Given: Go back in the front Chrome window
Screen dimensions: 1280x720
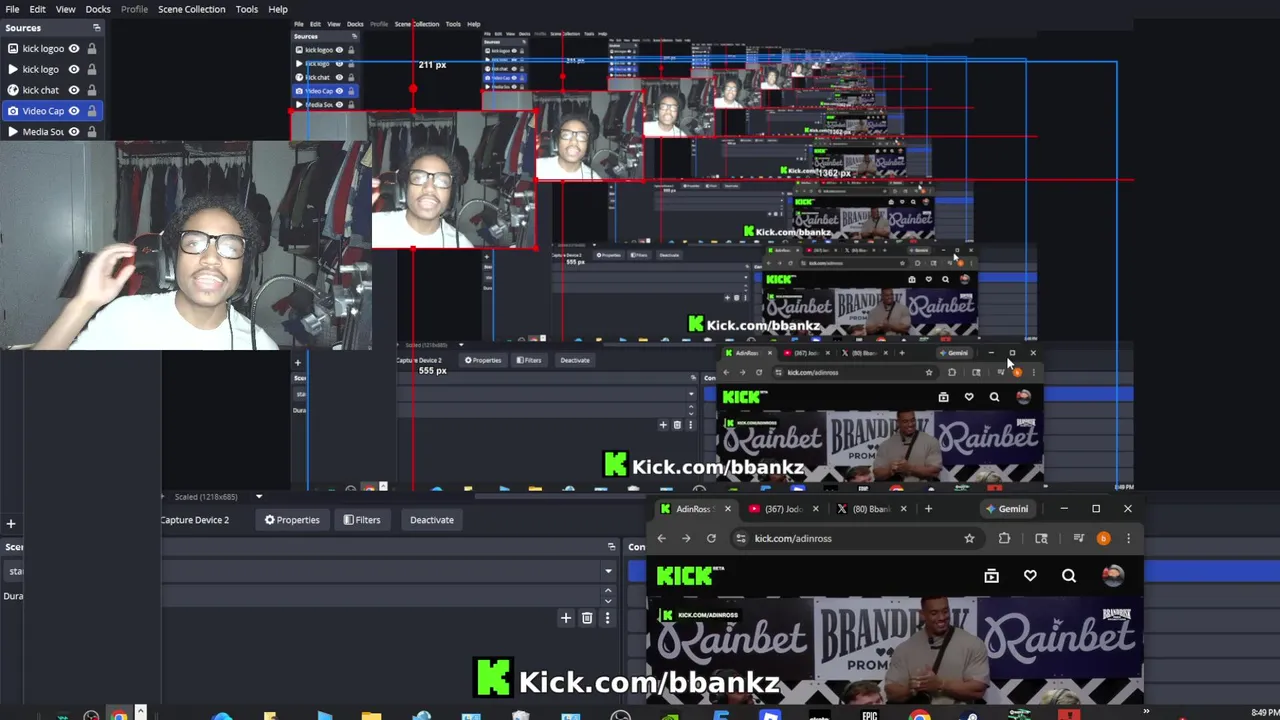Looking at the screenshot, I should [661, 538].
